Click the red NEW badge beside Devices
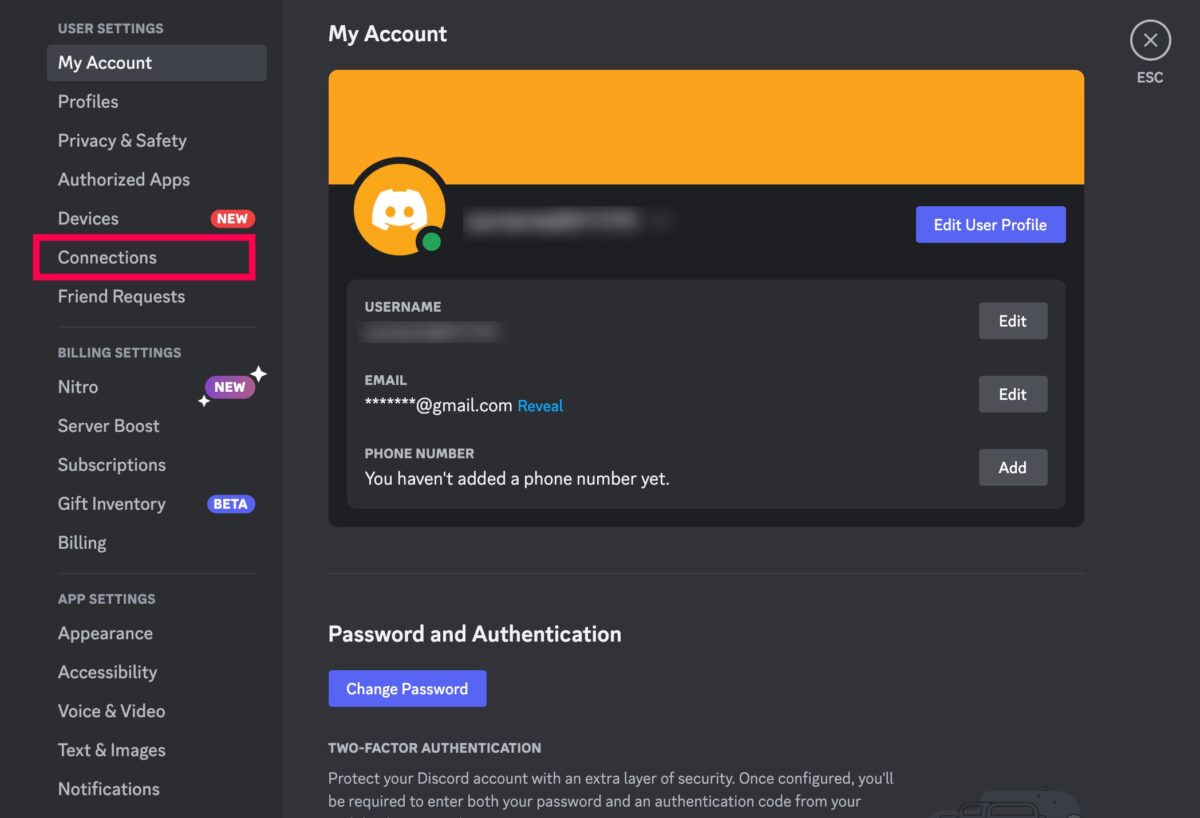Viewport: 1200px width, 818px height. [232, 219]
